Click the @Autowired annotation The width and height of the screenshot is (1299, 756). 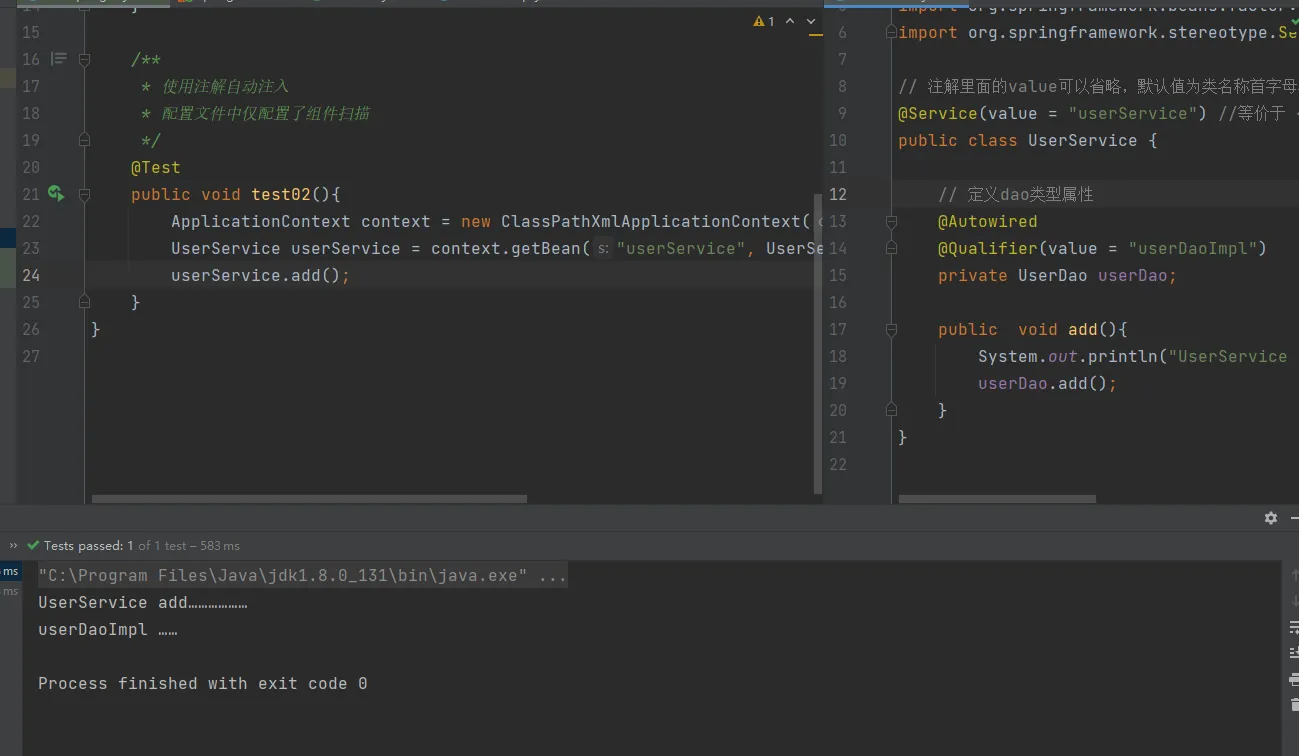[987, 221]
